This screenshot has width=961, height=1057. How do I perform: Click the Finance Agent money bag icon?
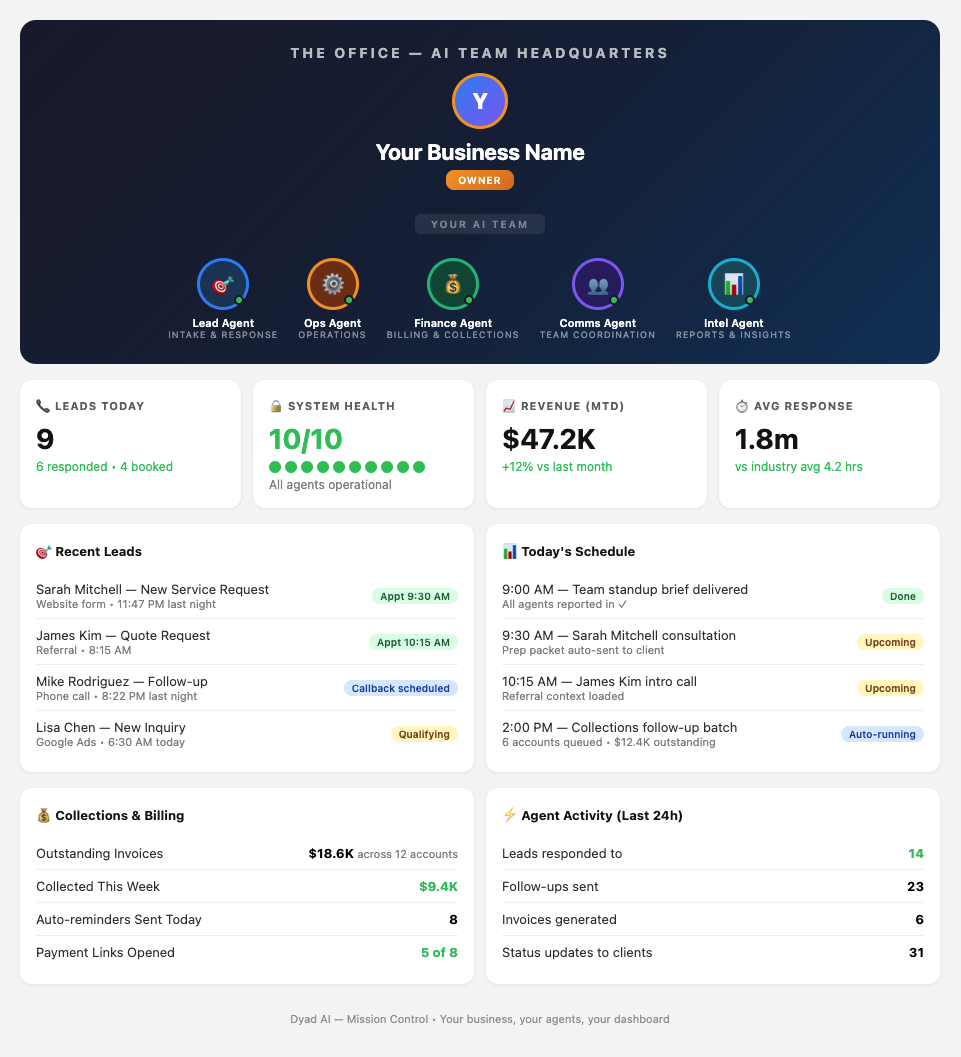pyautogui.click(x=452, y=283)
